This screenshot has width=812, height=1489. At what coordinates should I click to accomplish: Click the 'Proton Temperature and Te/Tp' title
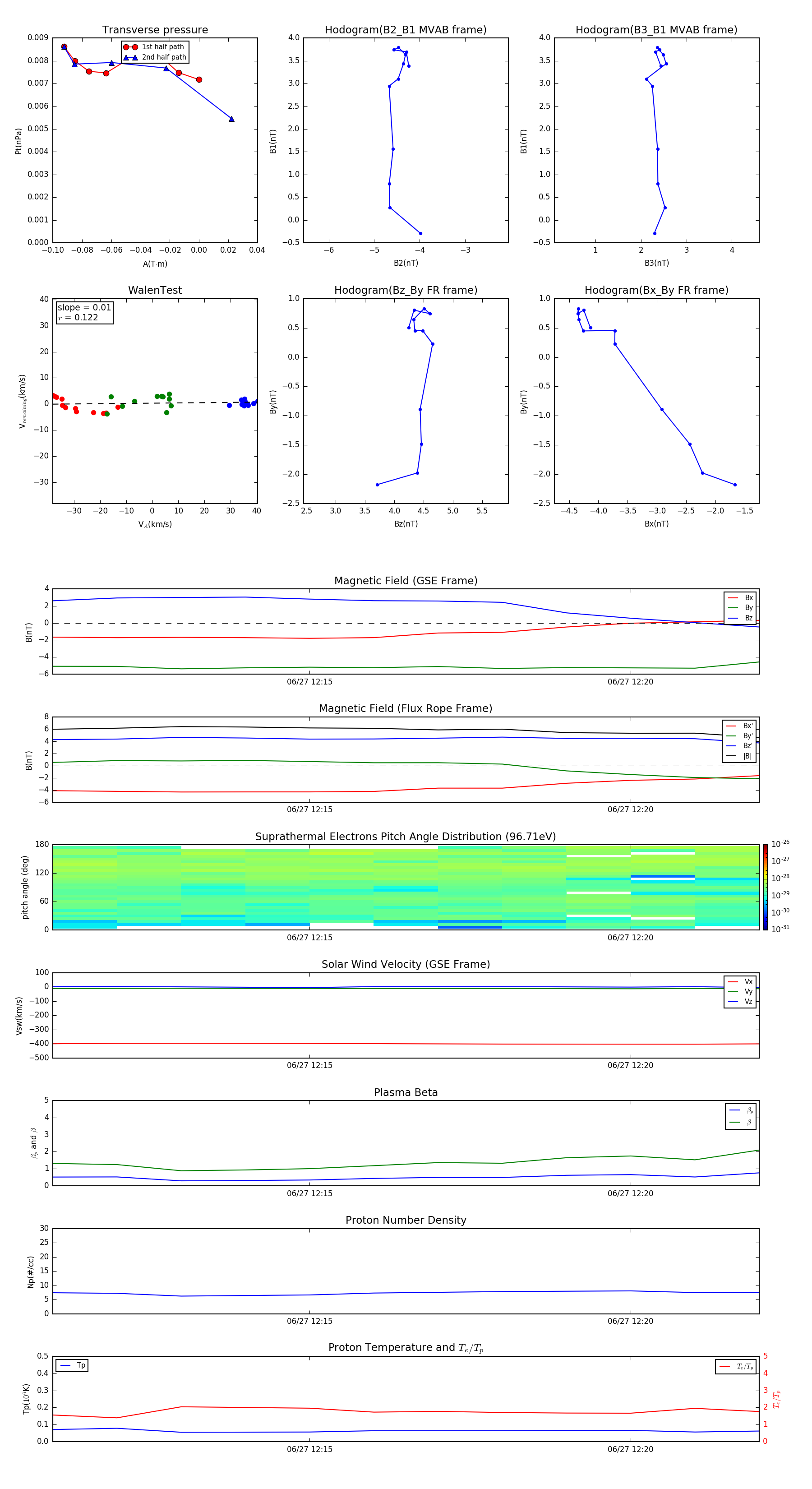[x=406, y=1348]
